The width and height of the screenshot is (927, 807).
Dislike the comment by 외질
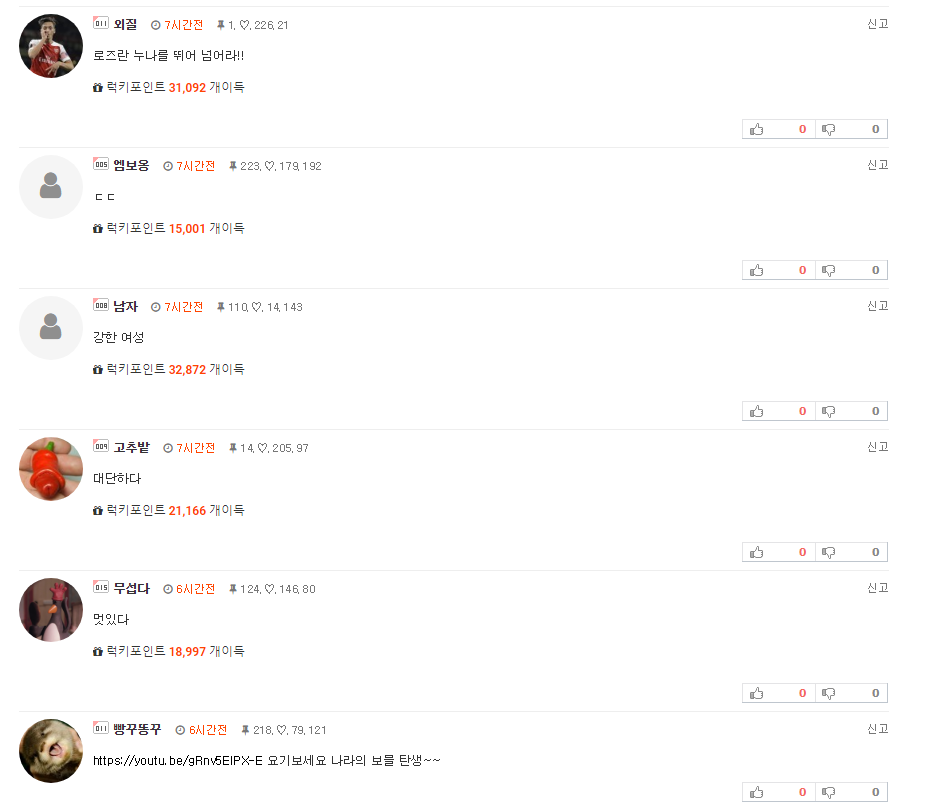(851, 129)
